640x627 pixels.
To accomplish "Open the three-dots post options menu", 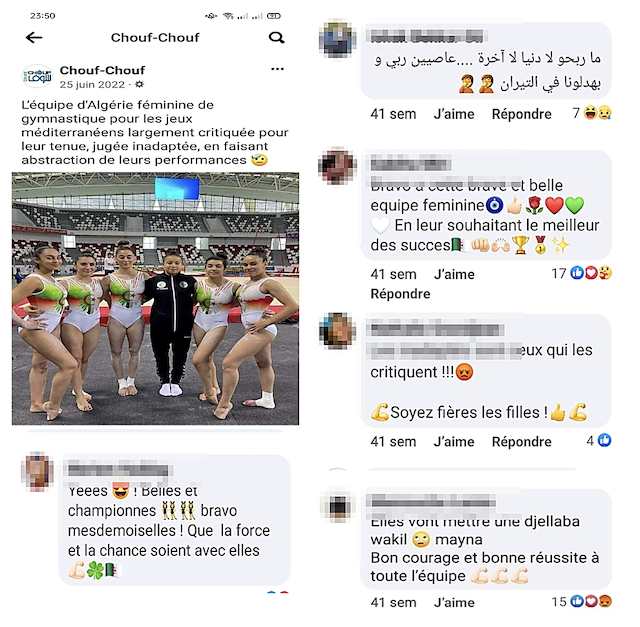I will coord(277,69).
